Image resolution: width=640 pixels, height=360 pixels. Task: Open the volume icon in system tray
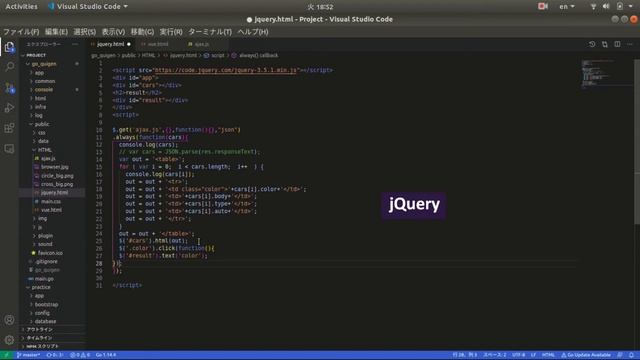coord(606,7)
